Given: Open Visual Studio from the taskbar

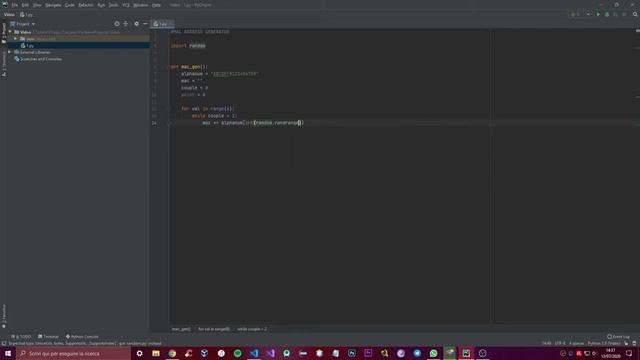Looking at the screenshot, I should 270,353.
